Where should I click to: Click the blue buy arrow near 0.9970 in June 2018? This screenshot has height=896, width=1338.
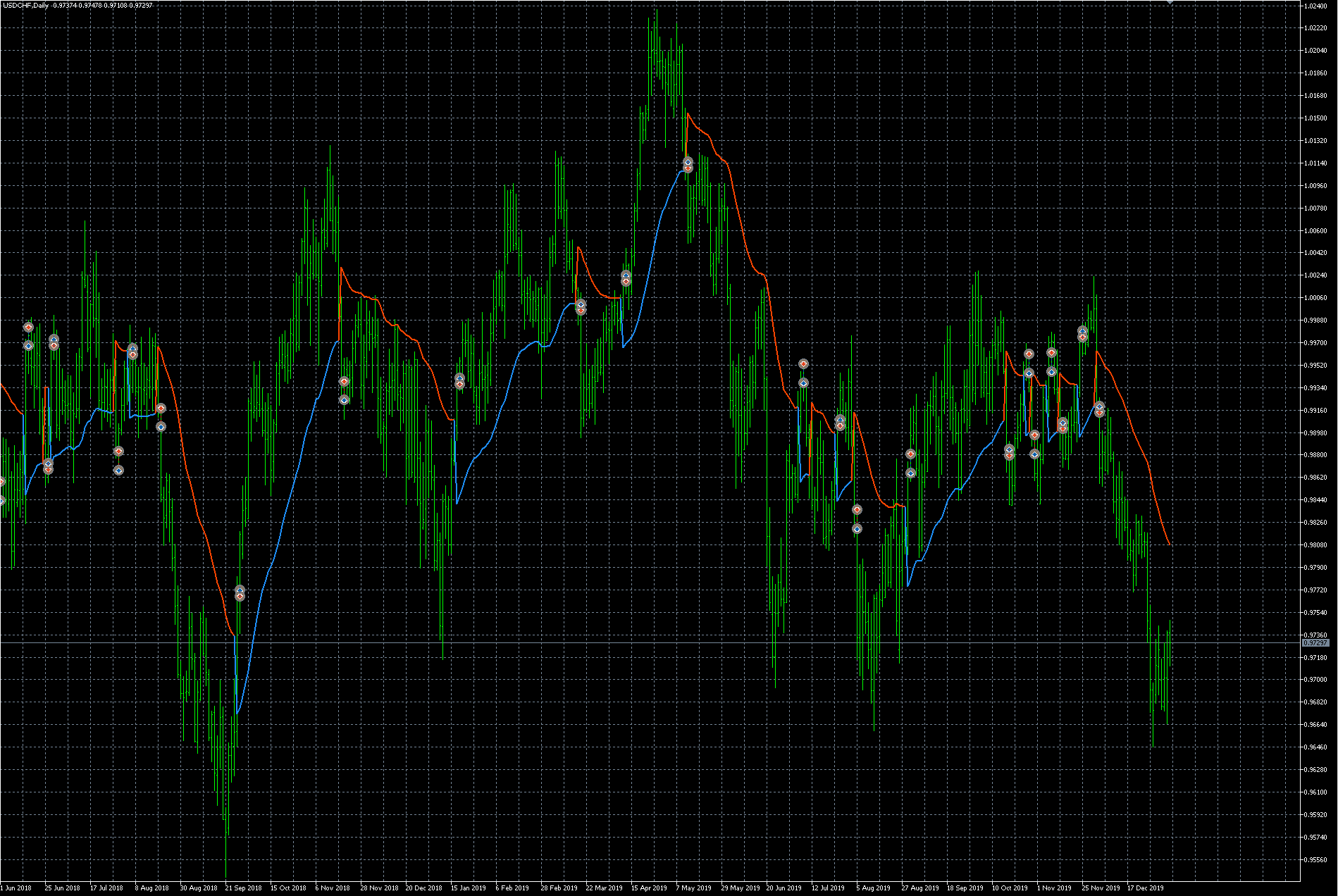point(28,346)
